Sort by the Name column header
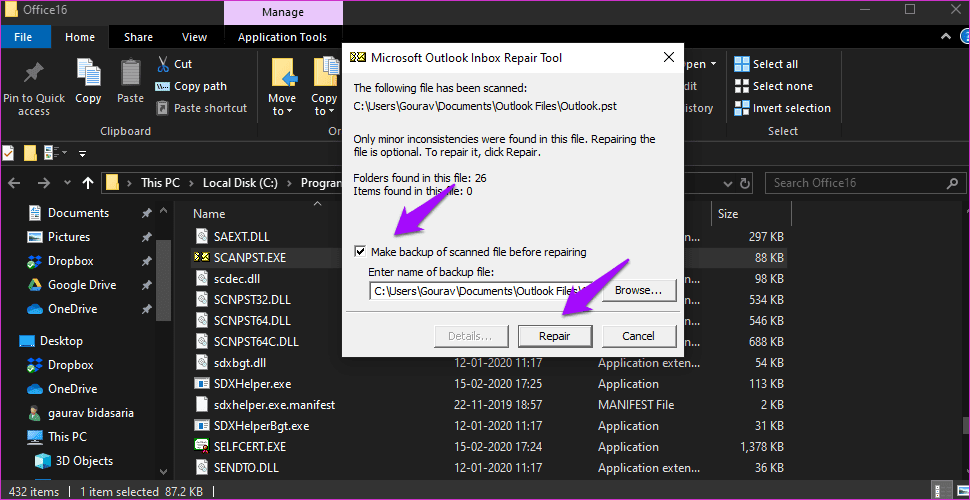 [209, 213]
